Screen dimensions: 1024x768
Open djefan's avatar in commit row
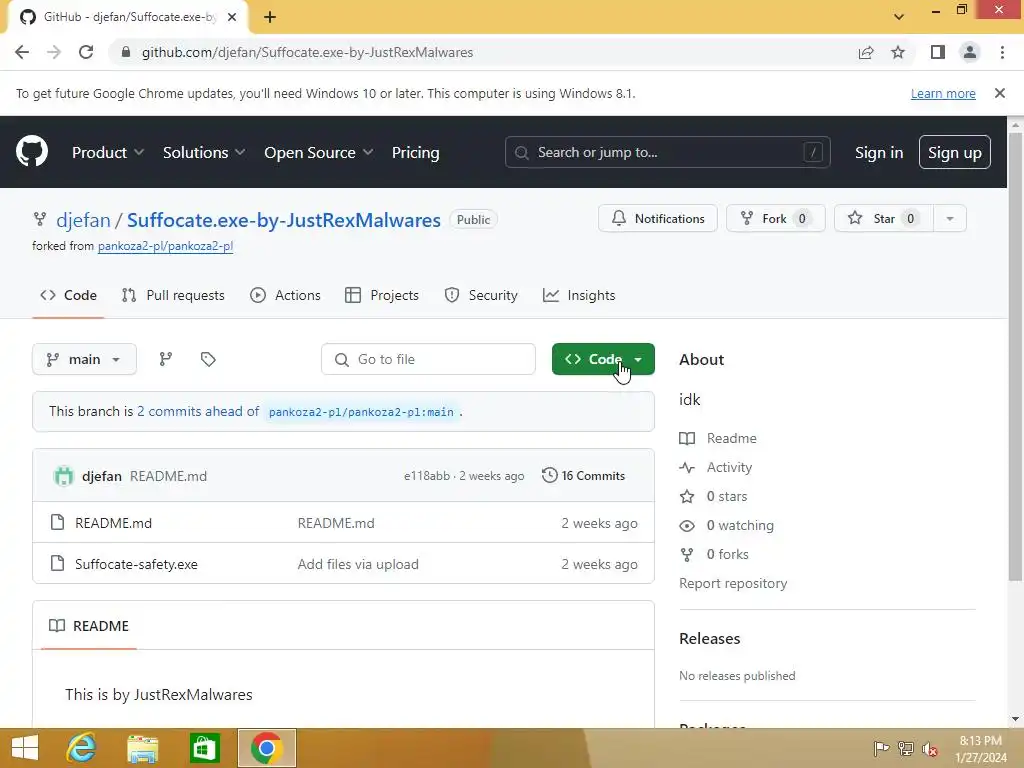coord(63,476)
